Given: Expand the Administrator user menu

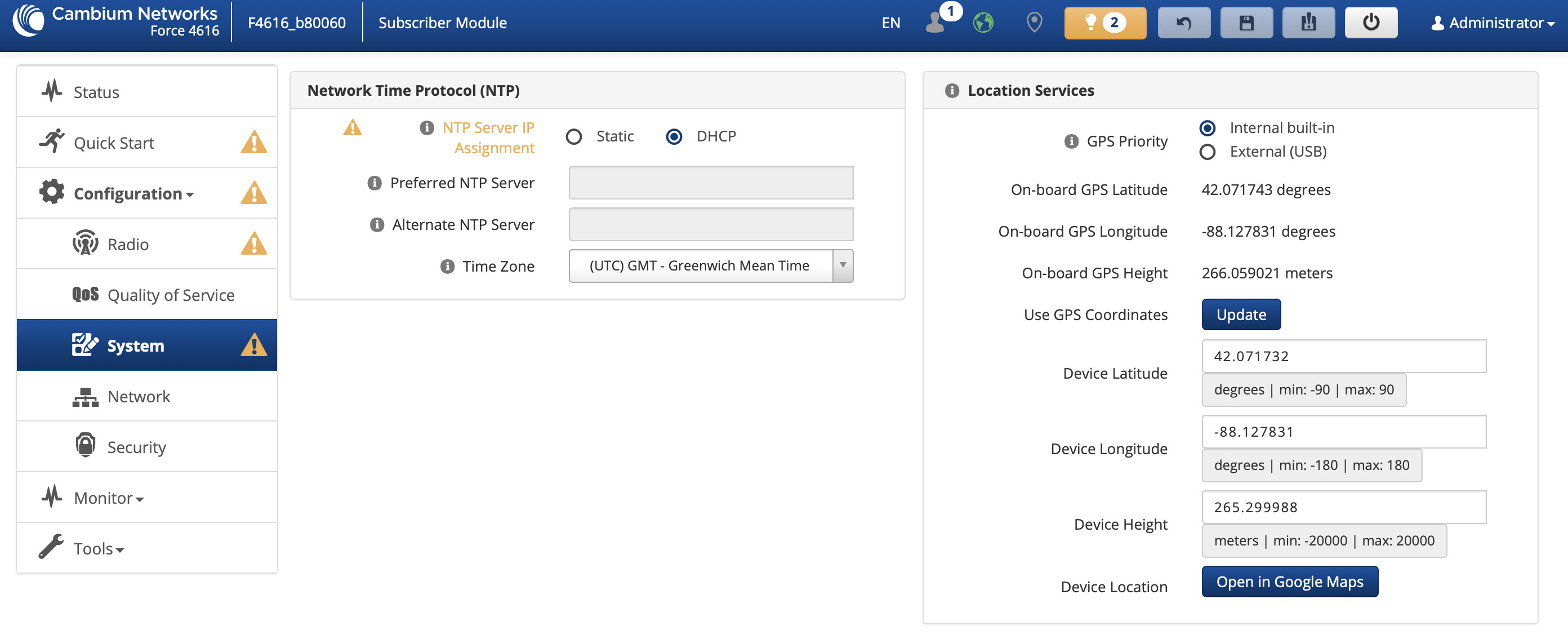Looking at the screenshot, I should [1493, 23].
